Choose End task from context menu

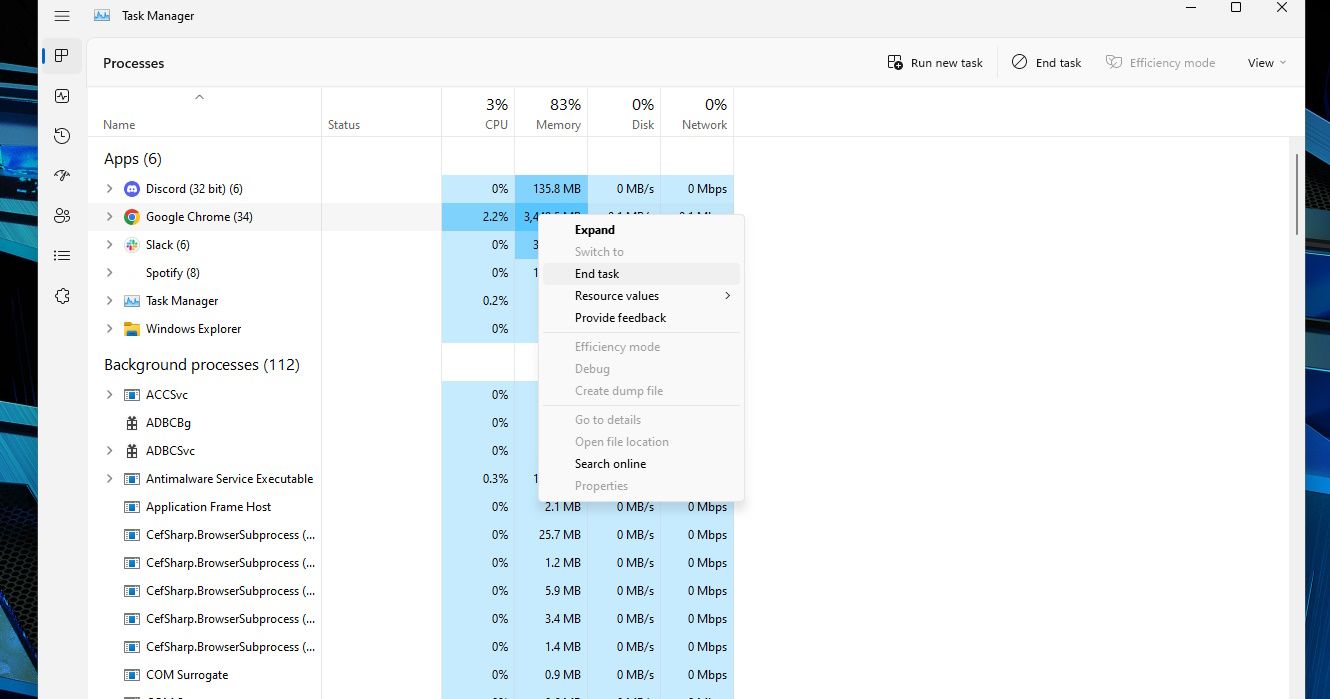pyautogui.click(x=597, y=274)
